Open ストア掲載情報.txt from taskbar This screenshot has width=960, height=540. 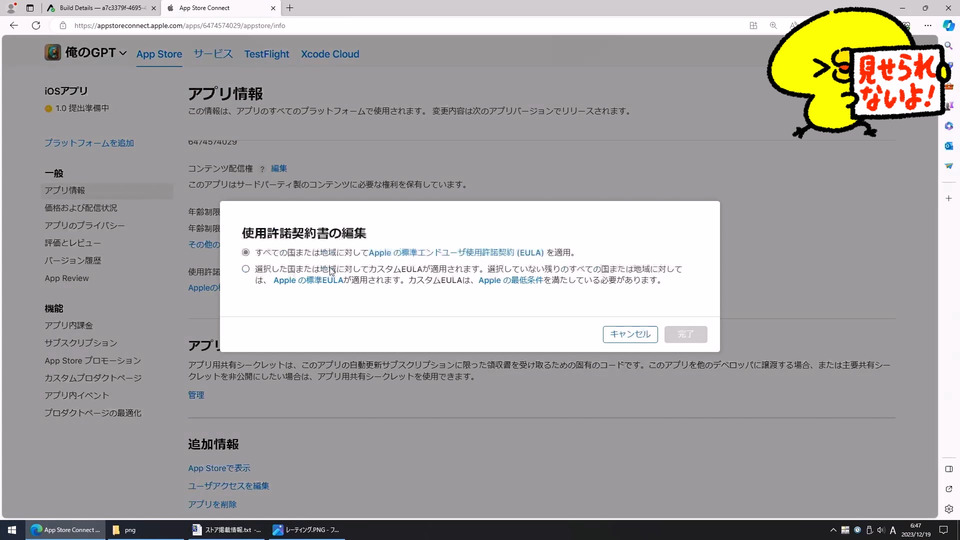pos(226,530)
